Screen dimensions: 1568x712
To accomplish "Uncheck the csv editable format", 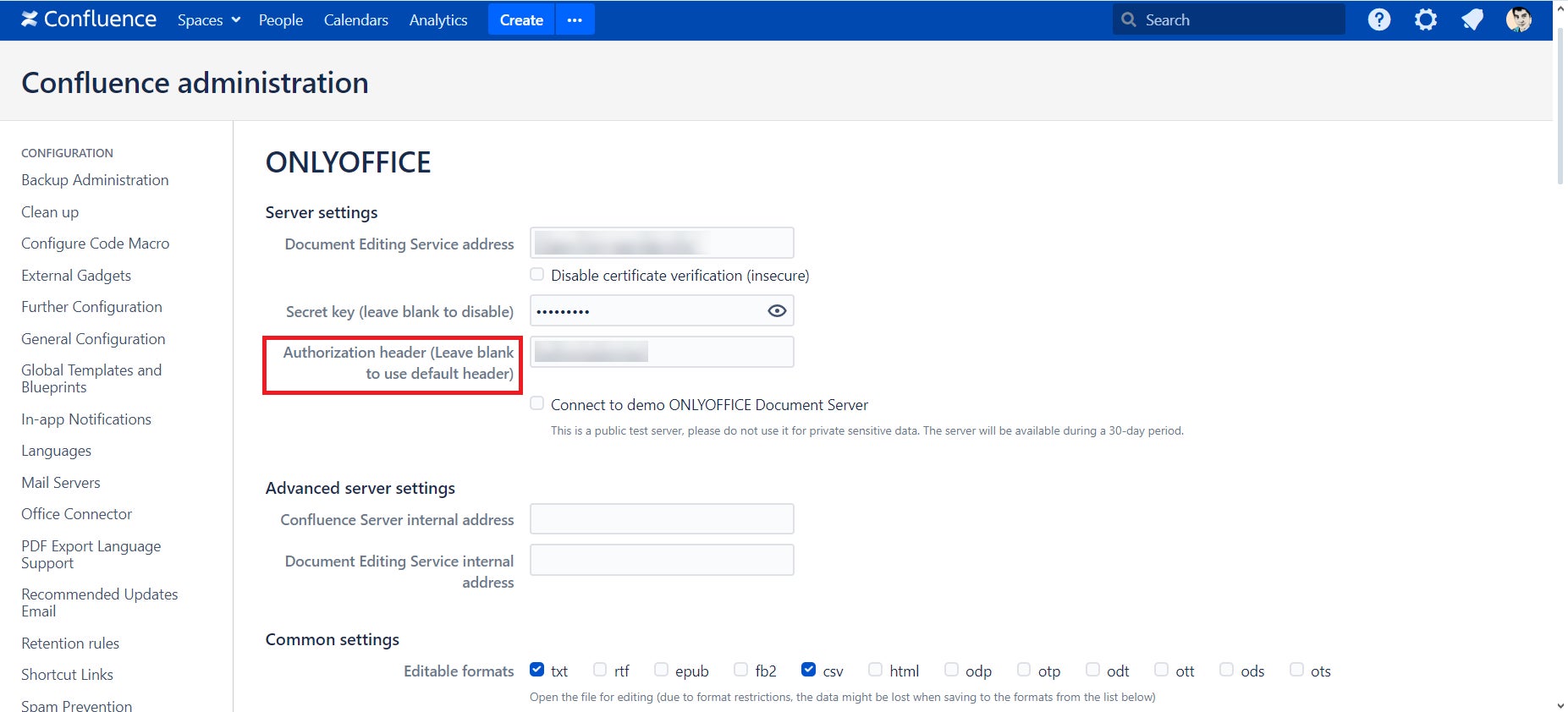I will pos(808,670).
